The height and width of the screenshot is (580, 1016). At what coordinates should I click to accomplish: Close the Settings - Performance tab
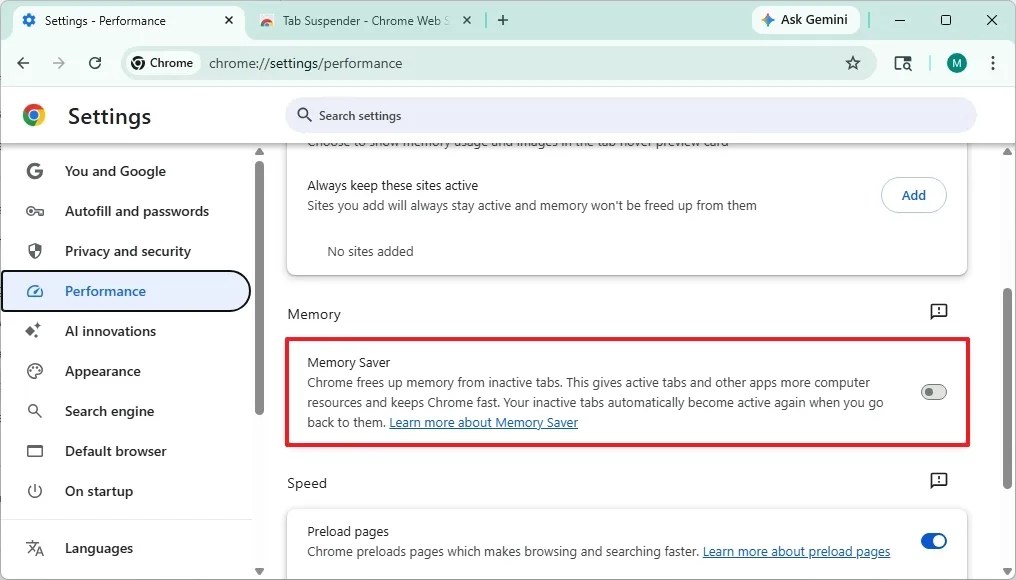tap(229, 21)
